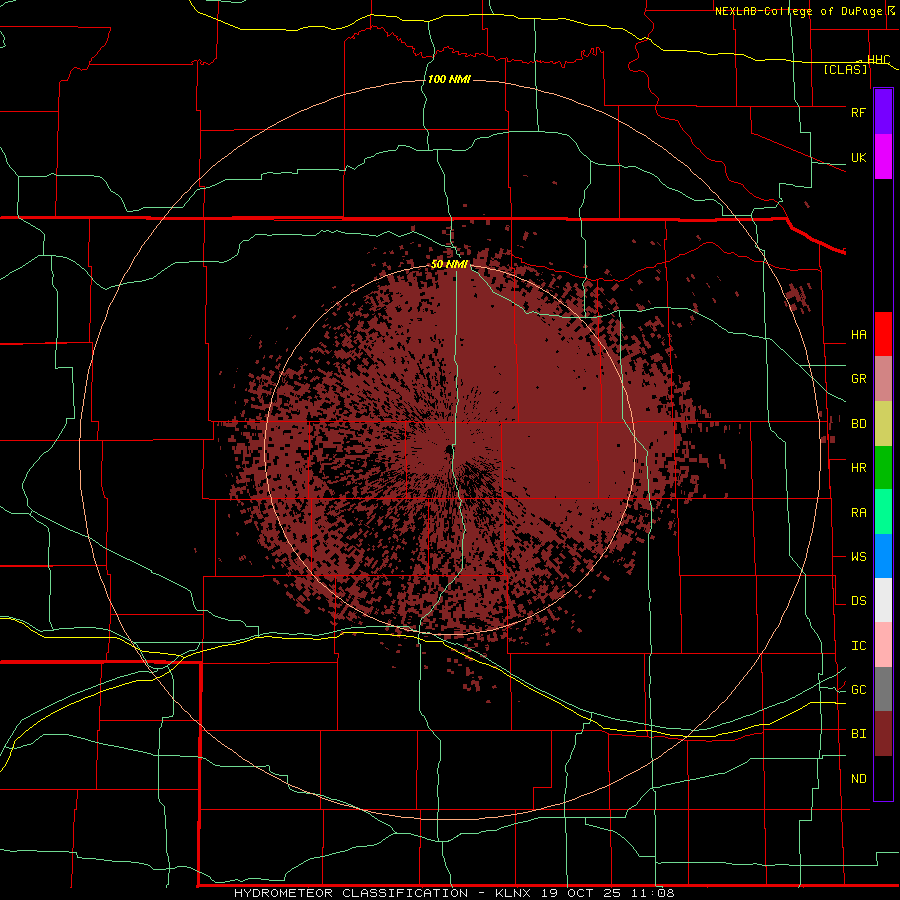Click the "NEXLAB-College of DuPage" header text

pyautogui.click(x=800, y=11)
